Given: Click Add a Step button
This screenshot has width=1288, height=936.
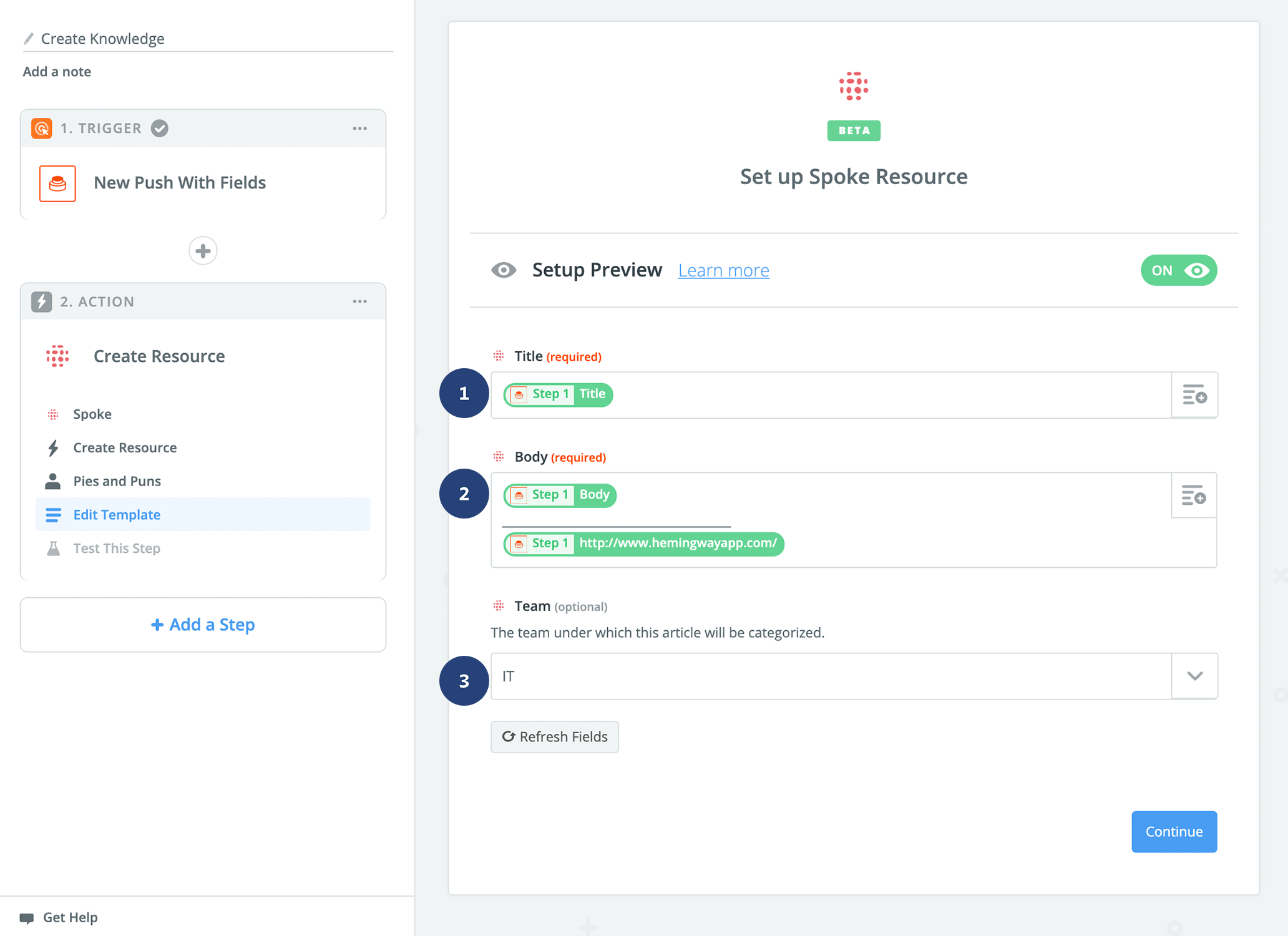Looking at the screenshot, I should (203, 625).
